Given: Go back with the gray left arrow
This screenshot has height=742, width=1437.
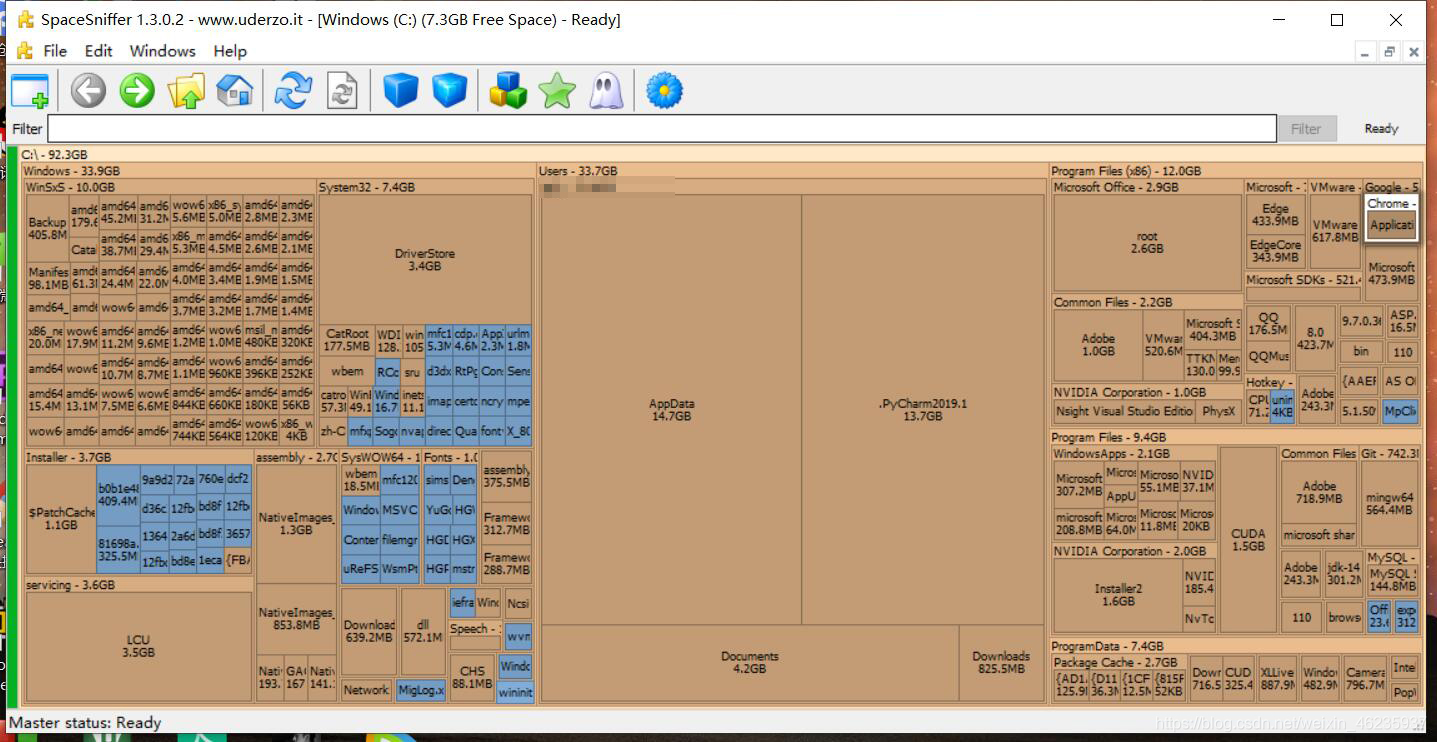Looking at the screenshot, I should pos(88,91).
